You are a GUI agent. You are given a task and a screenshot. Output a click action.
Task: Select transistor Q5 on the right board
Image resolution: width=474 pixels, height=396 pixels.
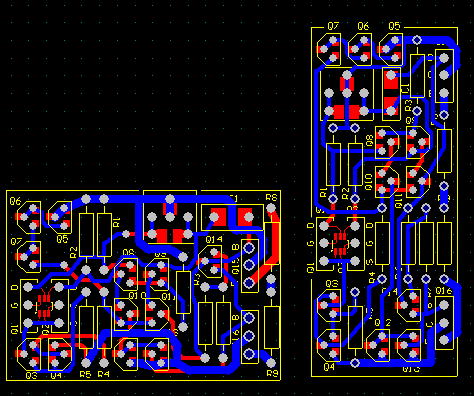tap(391, 49)
